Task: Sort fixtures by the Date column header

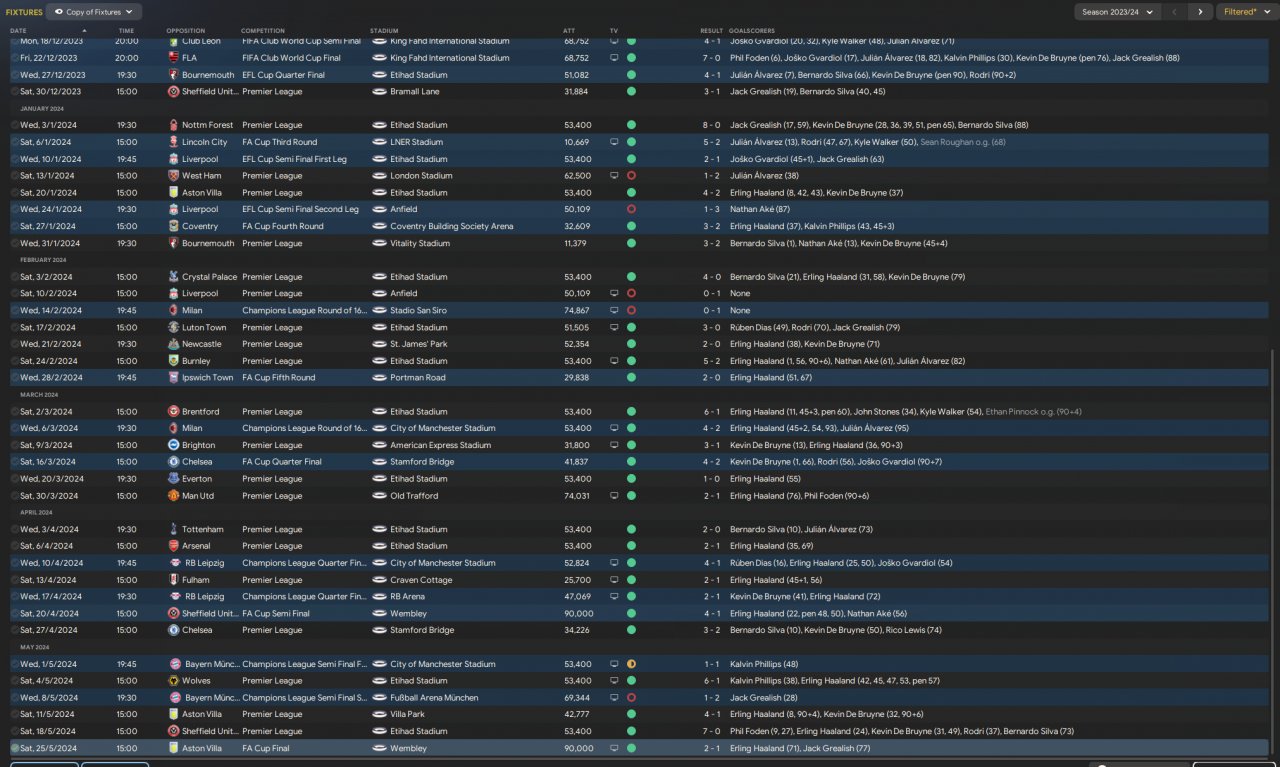Action: pyautogui.click(x=19, y=31)
